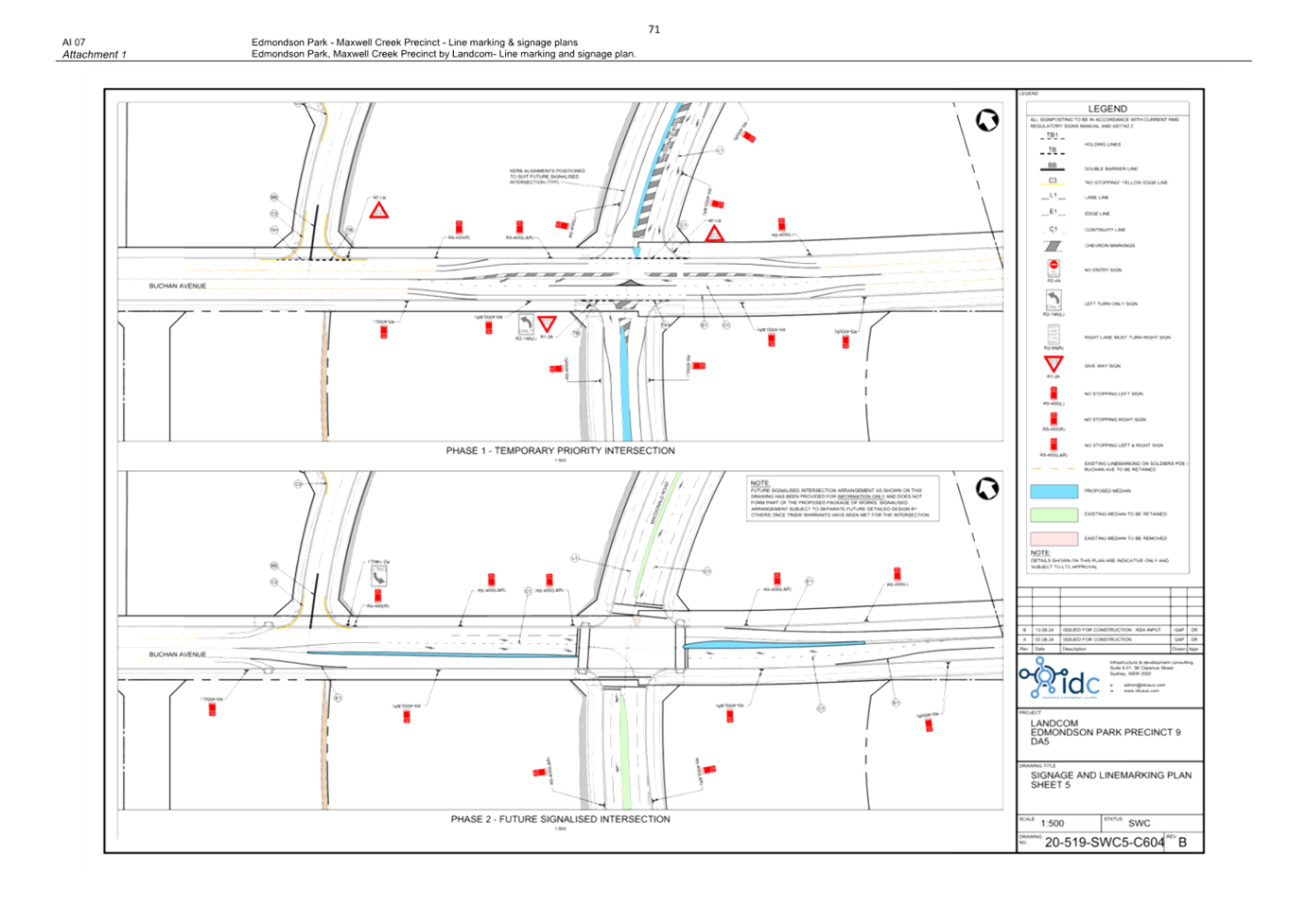
Task: Click the idc company logo
Action: point(1059,679)
